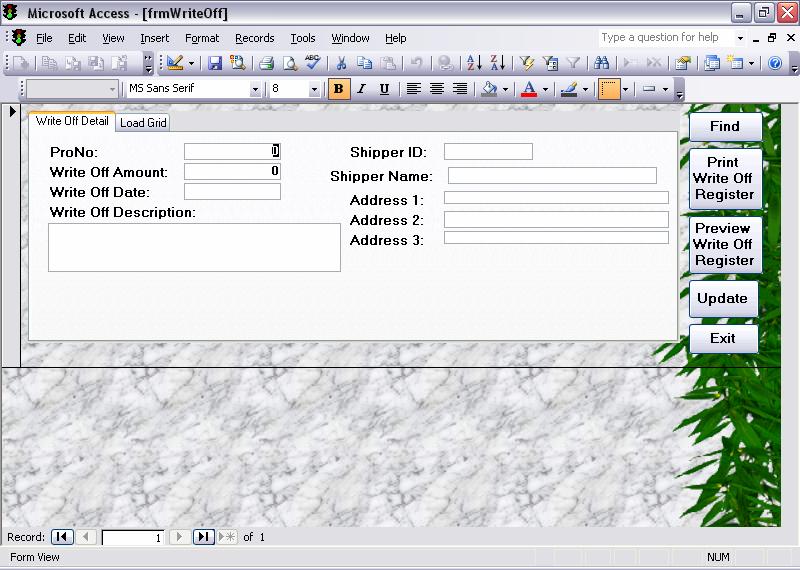Toggle Bold formatting button

pyautogui.click(x=339, y=89)
